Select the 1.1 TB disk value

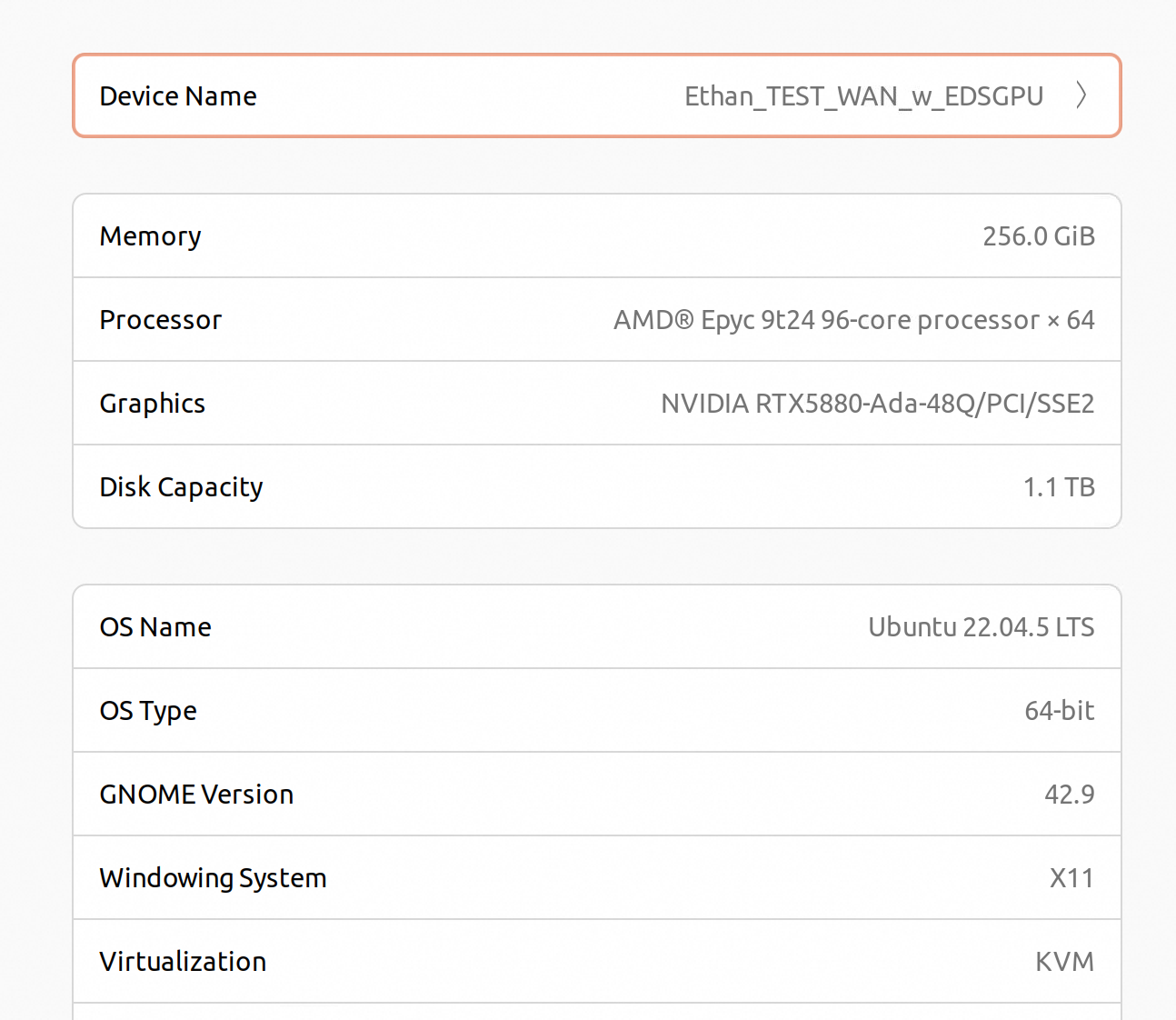point(1059,487)
